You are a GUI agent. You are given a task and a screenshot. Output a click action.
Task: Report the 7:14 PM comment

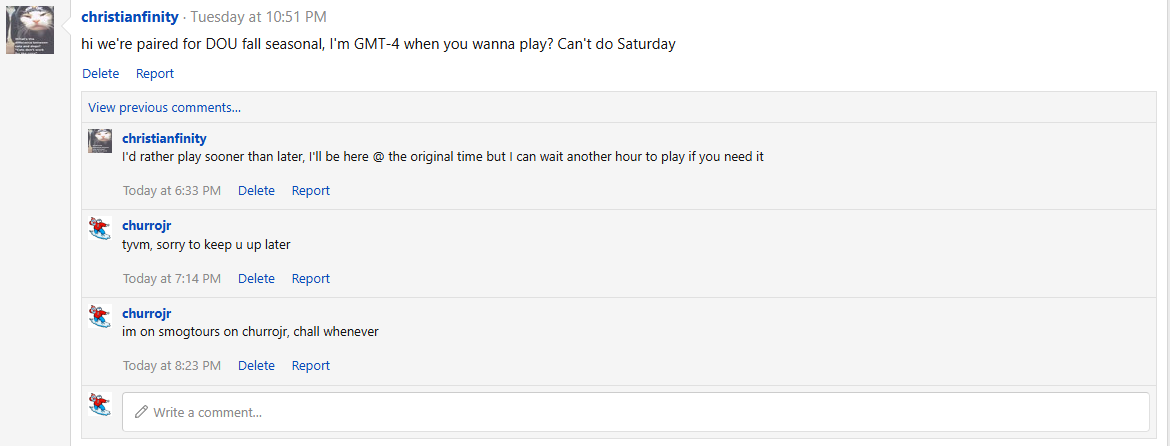coord(310,278)
